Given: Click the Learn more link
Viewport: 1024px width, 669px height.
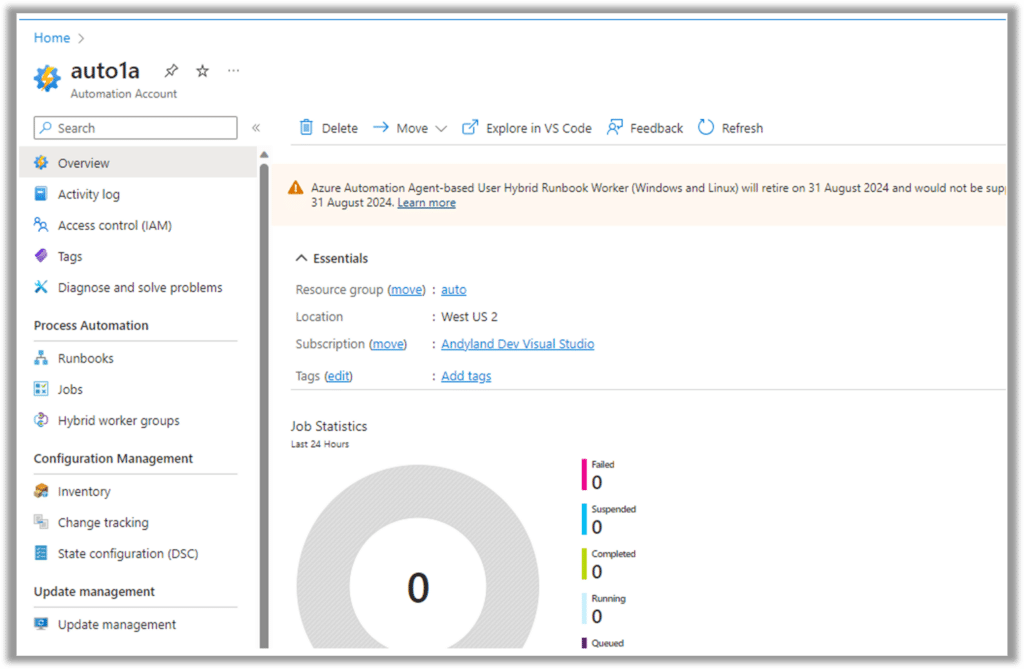Looking at the screenshot, I should [x=426, y=202].
